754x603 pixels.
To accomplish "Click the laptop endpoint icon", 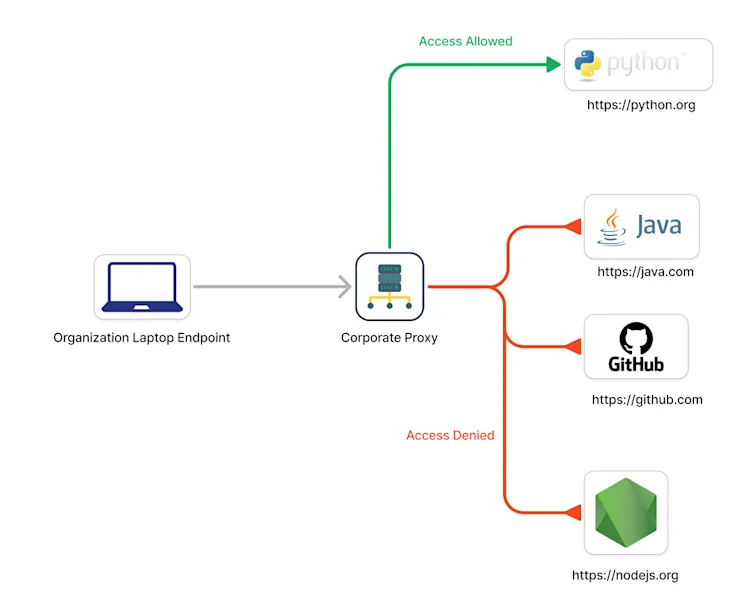I will [142, 287].
